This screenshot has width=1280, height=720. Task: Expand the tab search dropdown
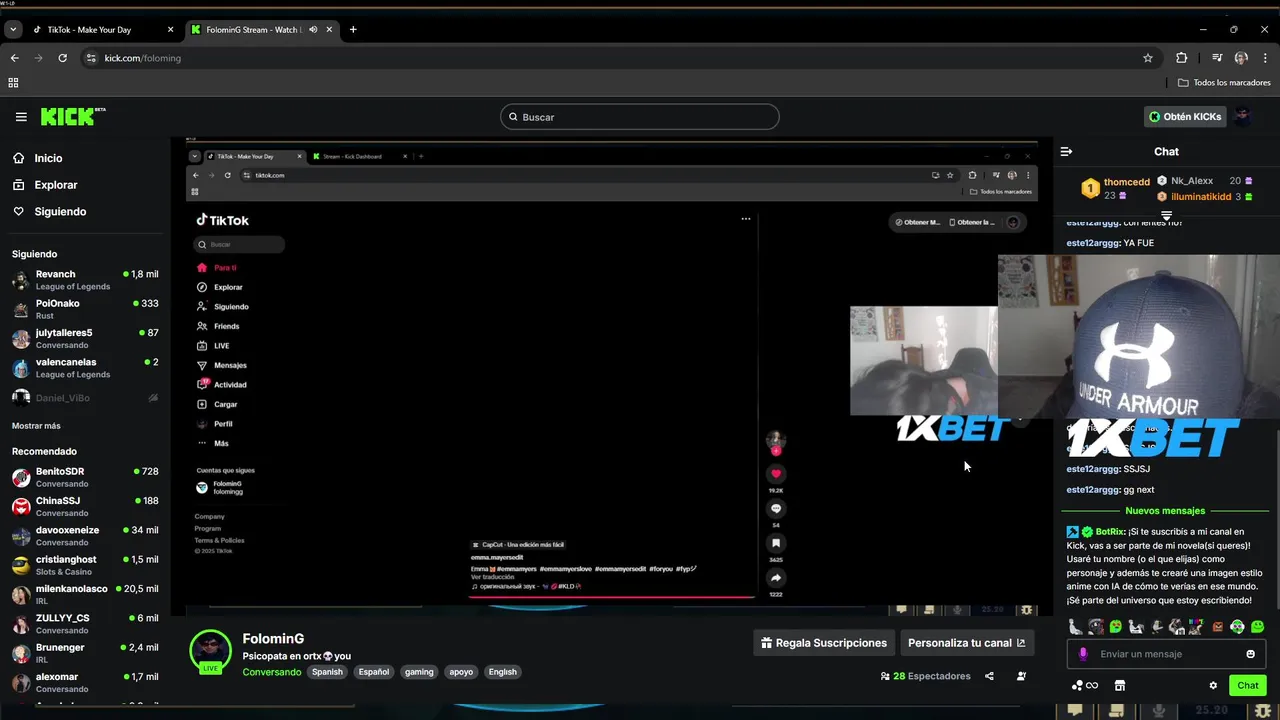pyautogui.click(x=13, y=30)
